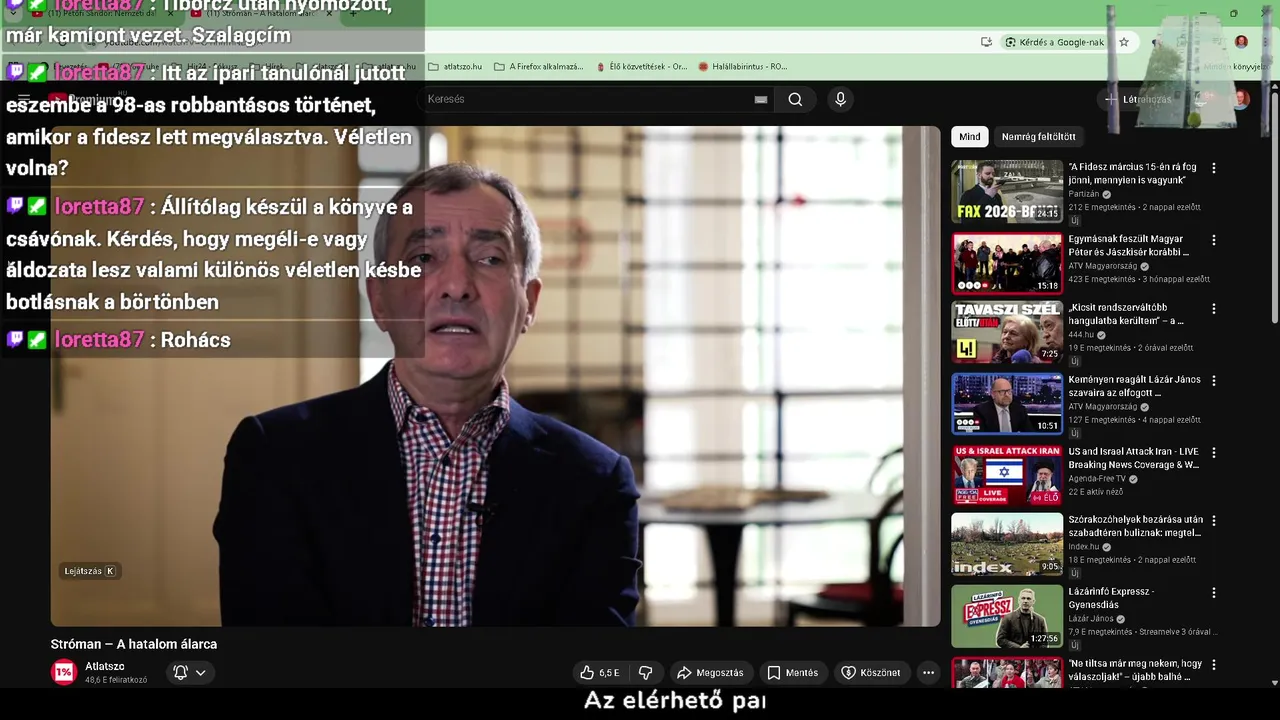Image resolution: width=1280 pixels, height=720 pixels.
Task: Open the Chrome profile avatar
Action: (x=1241, y=42)
